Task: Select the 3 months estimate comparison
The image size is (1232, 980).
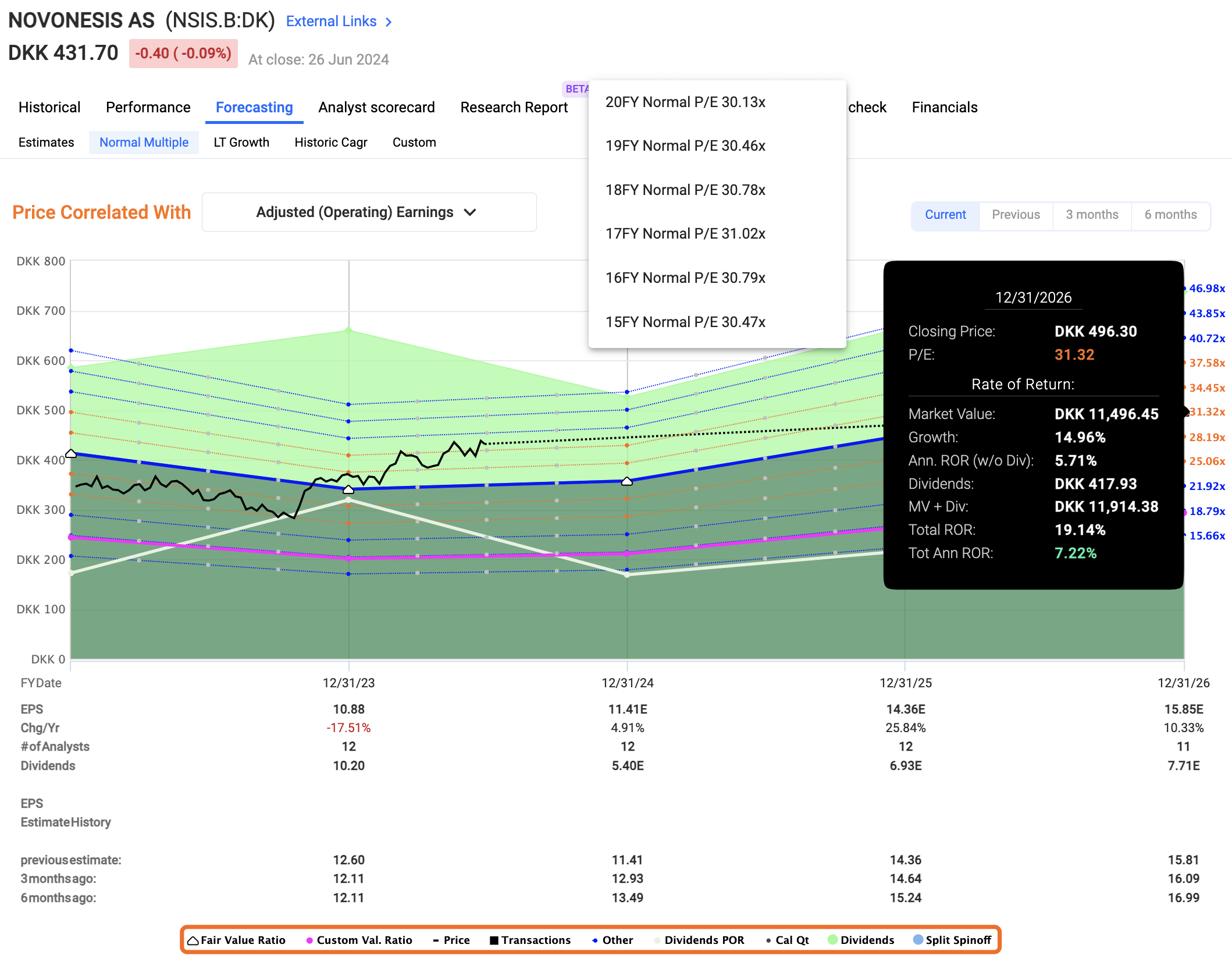Action: (1092, 215)
